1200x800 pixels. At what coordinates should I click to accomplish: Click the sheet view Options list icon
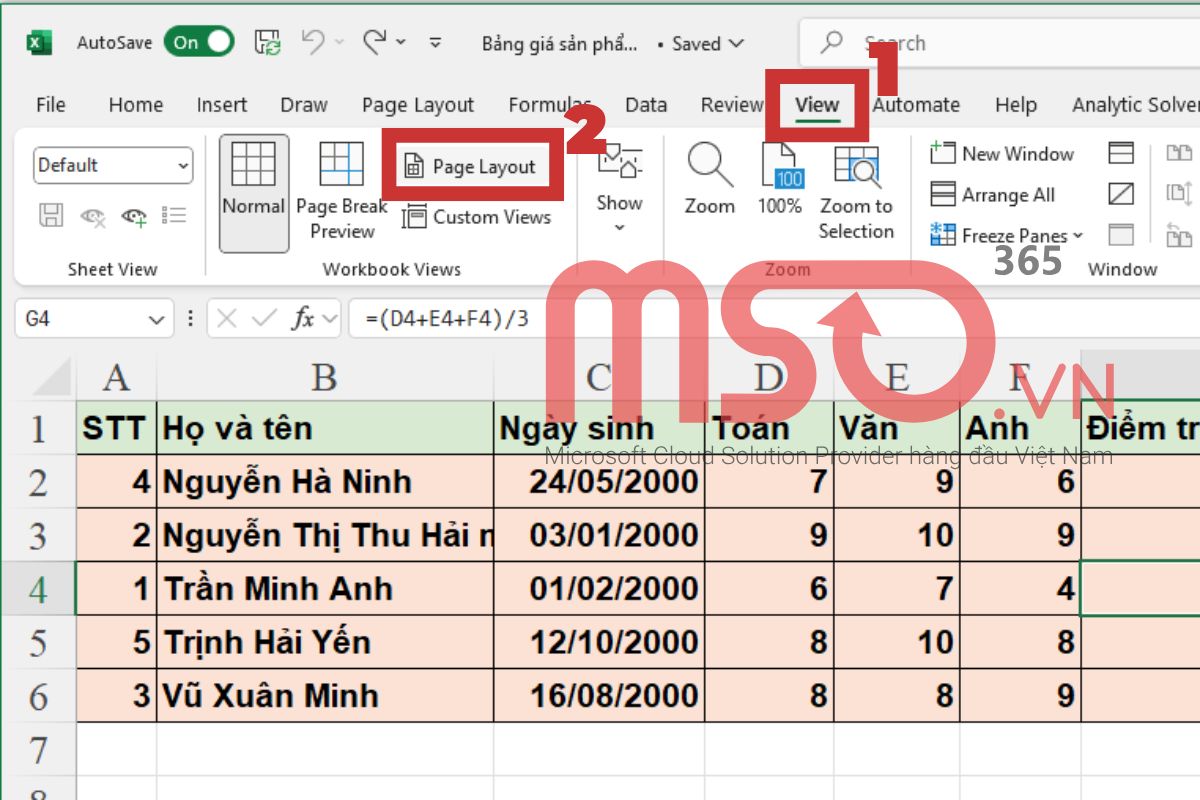point(174,215)
